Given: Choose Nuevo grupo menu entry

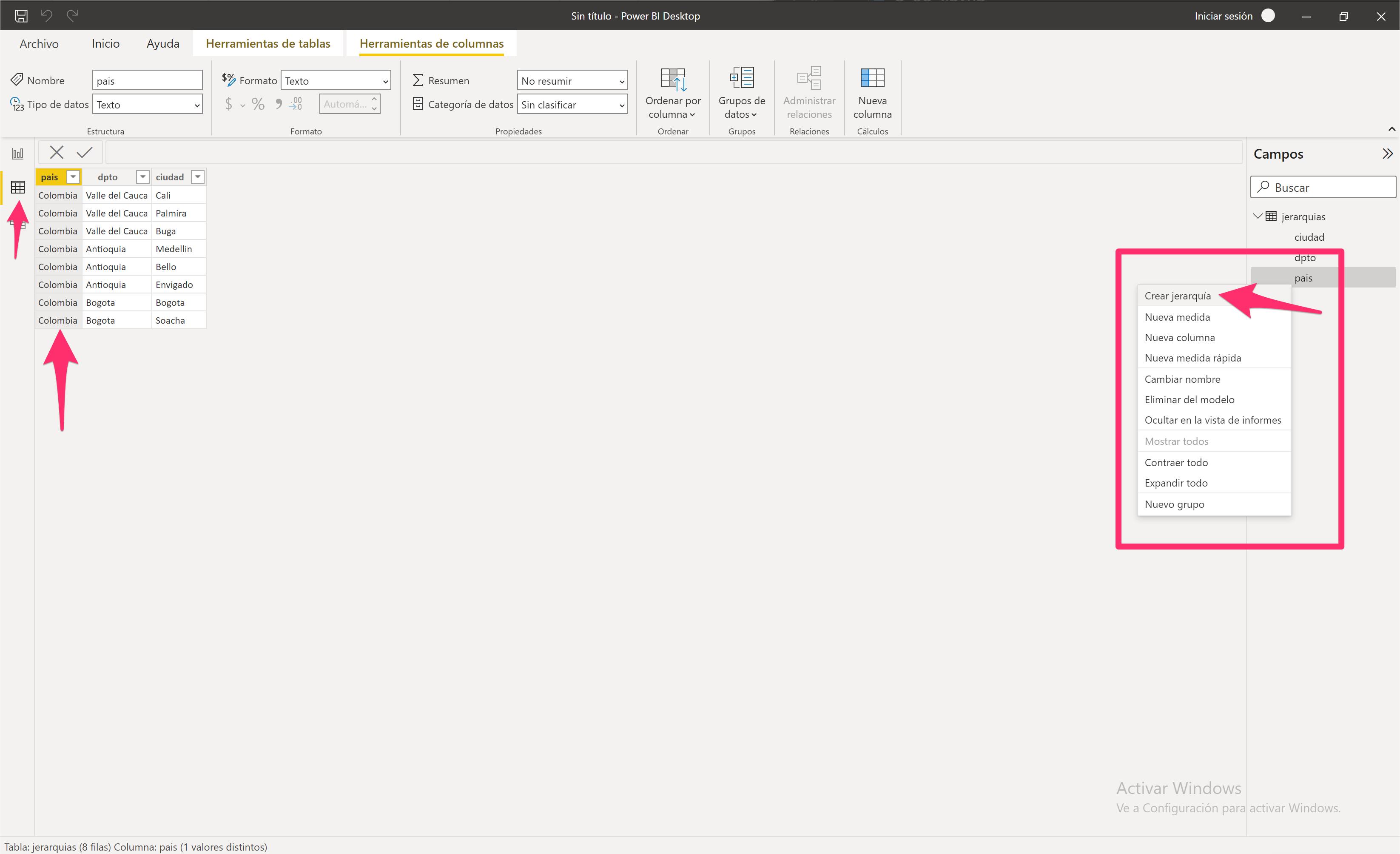Looking at the screenshot, I should tap(1214, 504).
